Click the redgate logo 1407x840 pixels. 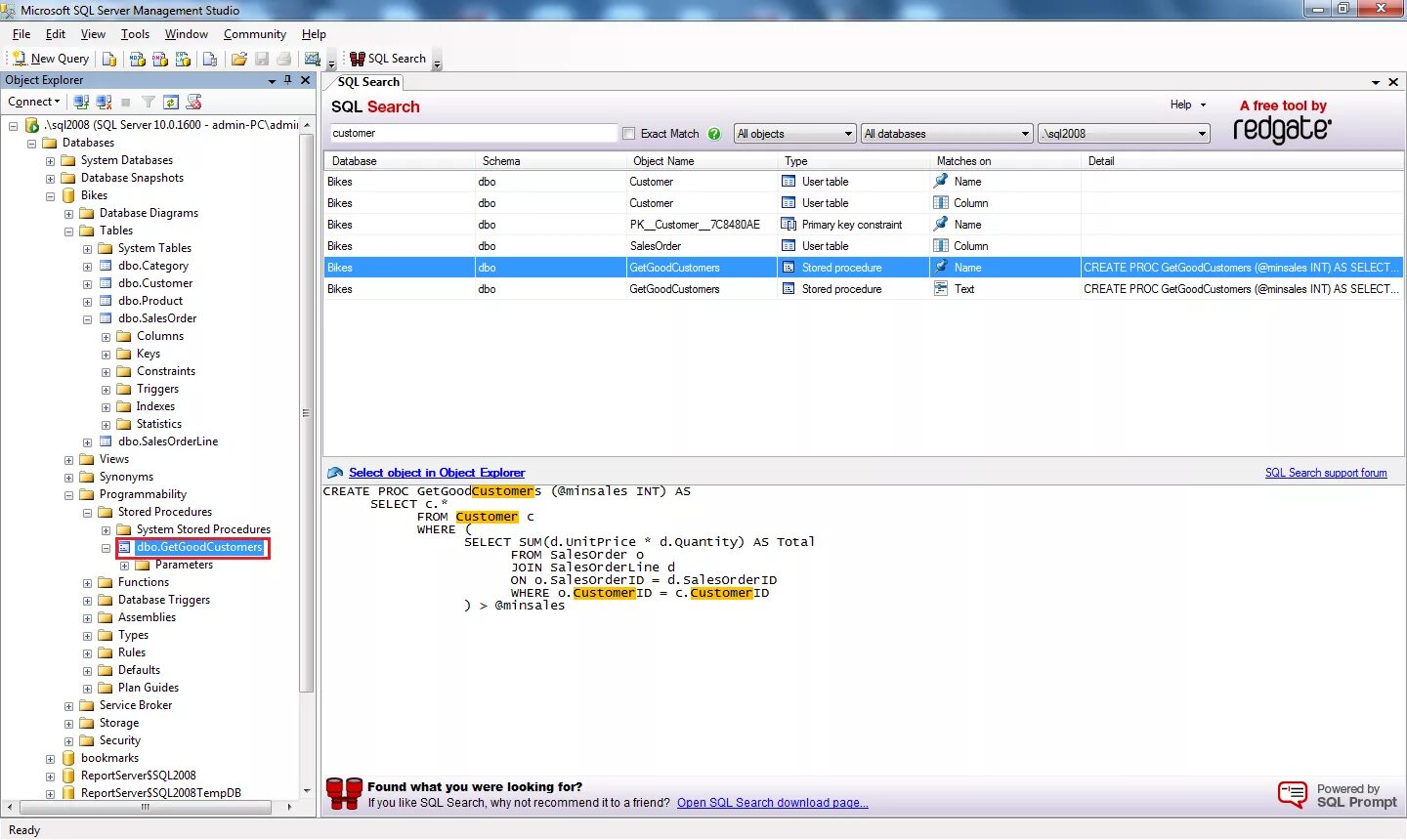(1282, 129)
